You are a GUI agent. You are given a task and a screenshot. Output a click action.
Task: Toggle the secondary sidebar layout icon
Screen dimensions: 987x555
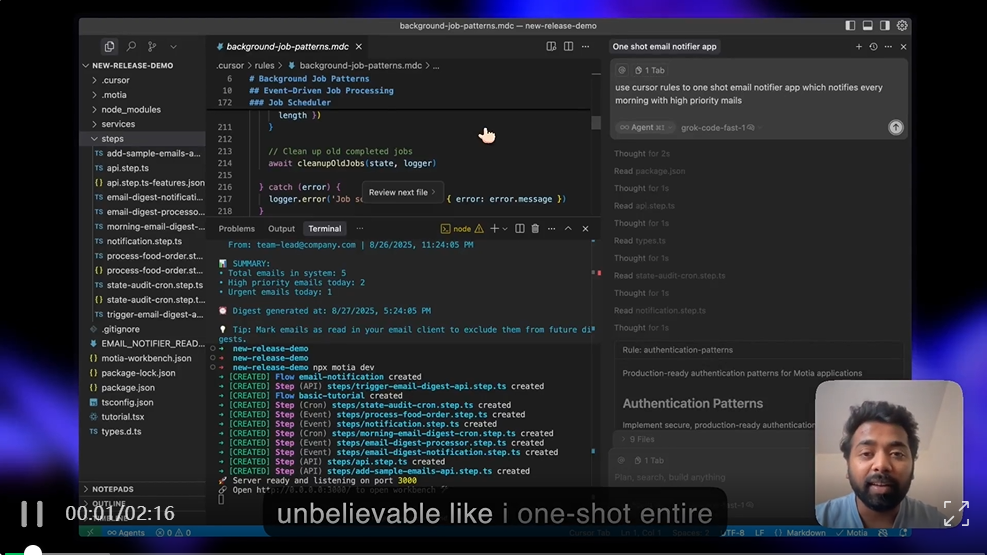pyautogui.click(x=884, y=26)
